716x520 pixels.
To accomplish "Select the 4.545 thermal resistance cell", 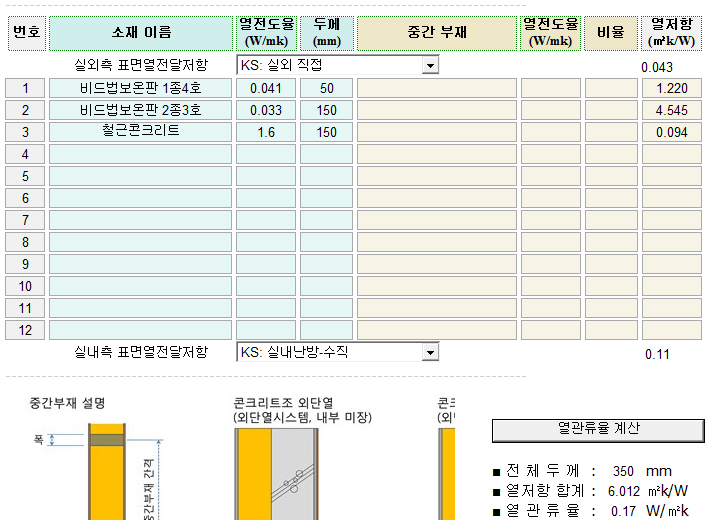I will tap(671, 110).
